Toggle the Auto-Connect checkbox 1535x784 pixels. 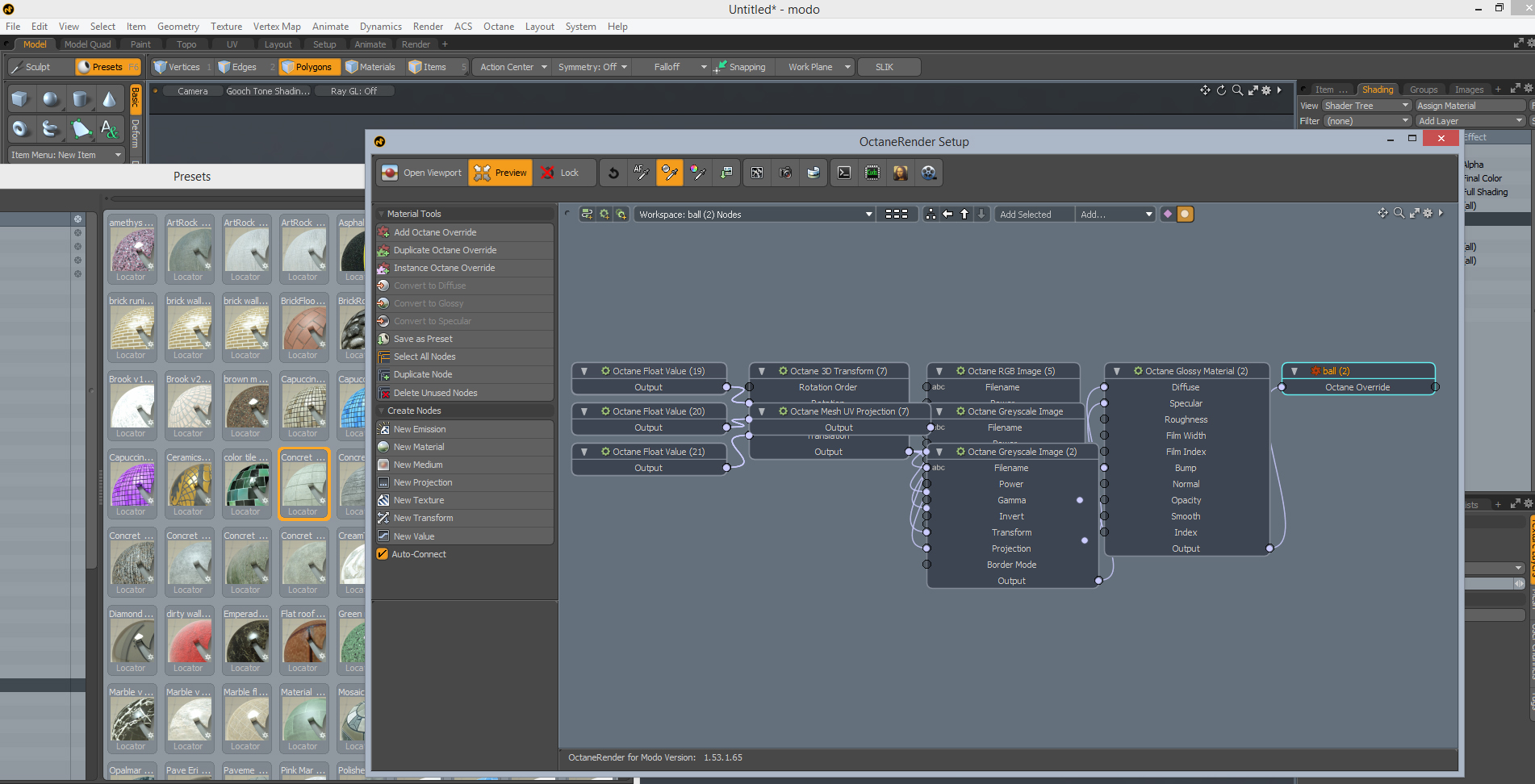(x=383, y=554)
